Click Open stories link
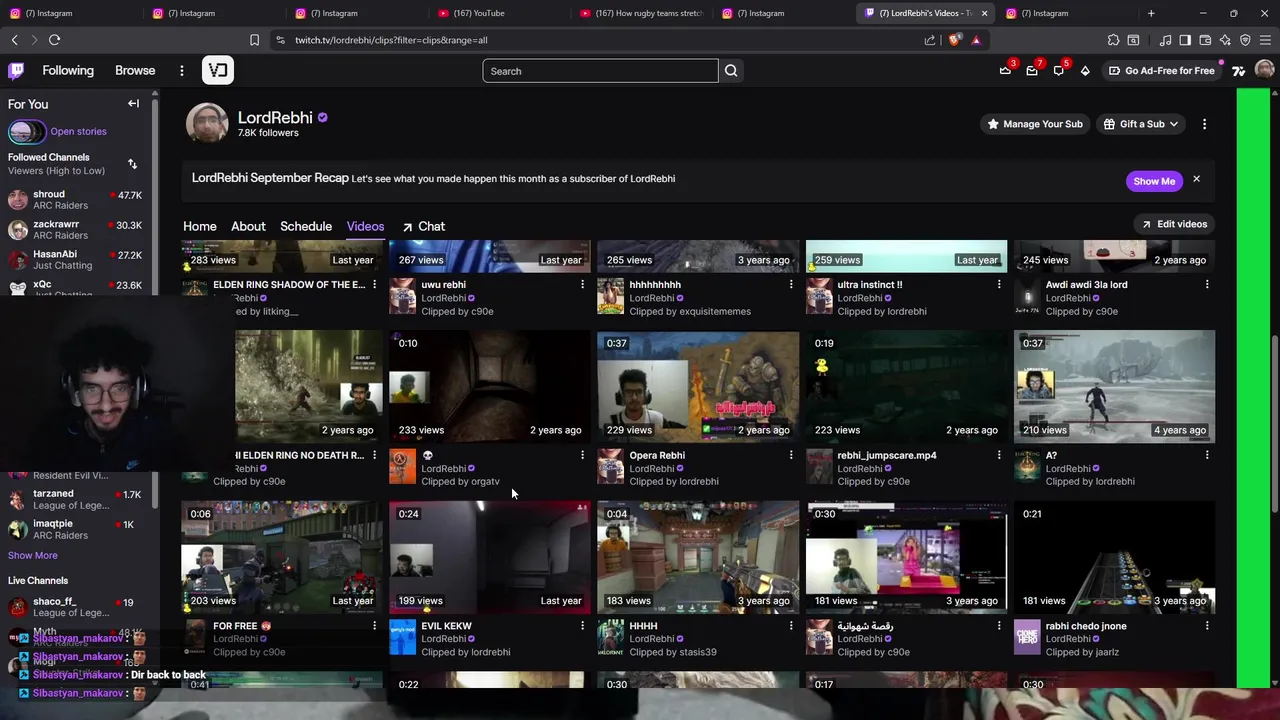Viewport: 1280px width, 720px height. (78, 132)
